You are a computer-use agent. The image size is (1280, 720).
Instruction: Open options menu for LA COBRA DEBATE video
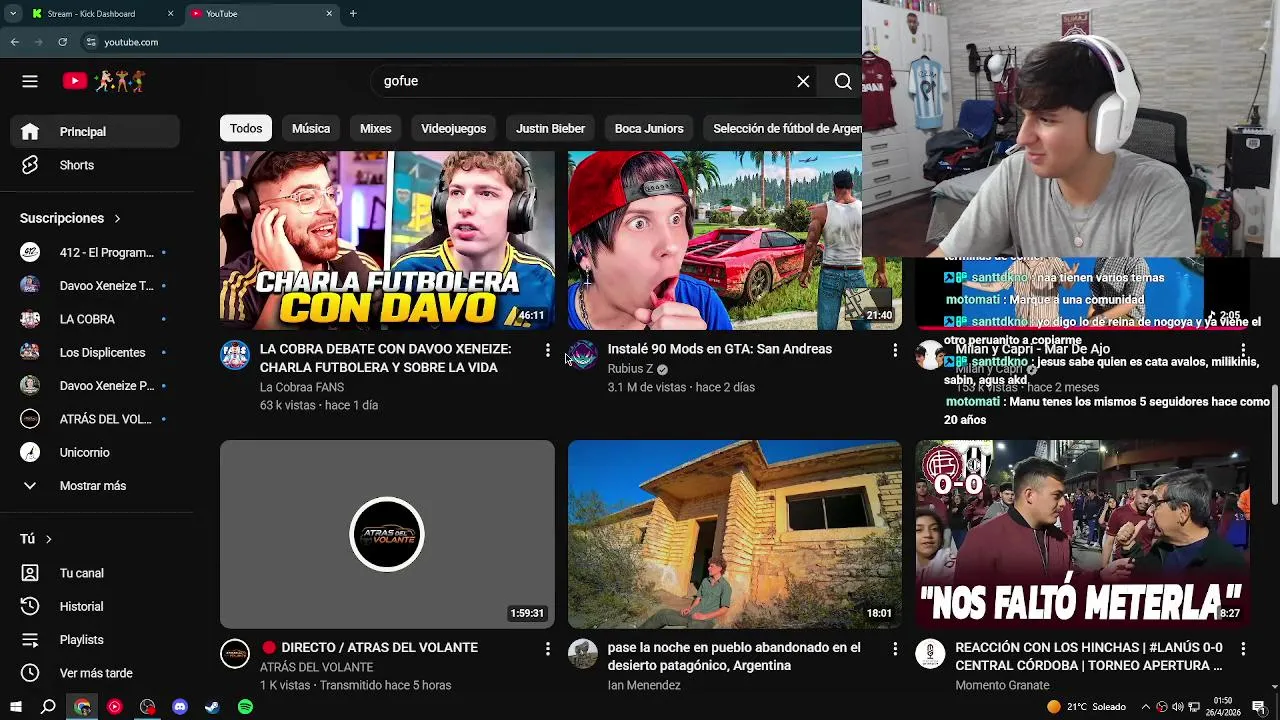[x=547, y=350]
